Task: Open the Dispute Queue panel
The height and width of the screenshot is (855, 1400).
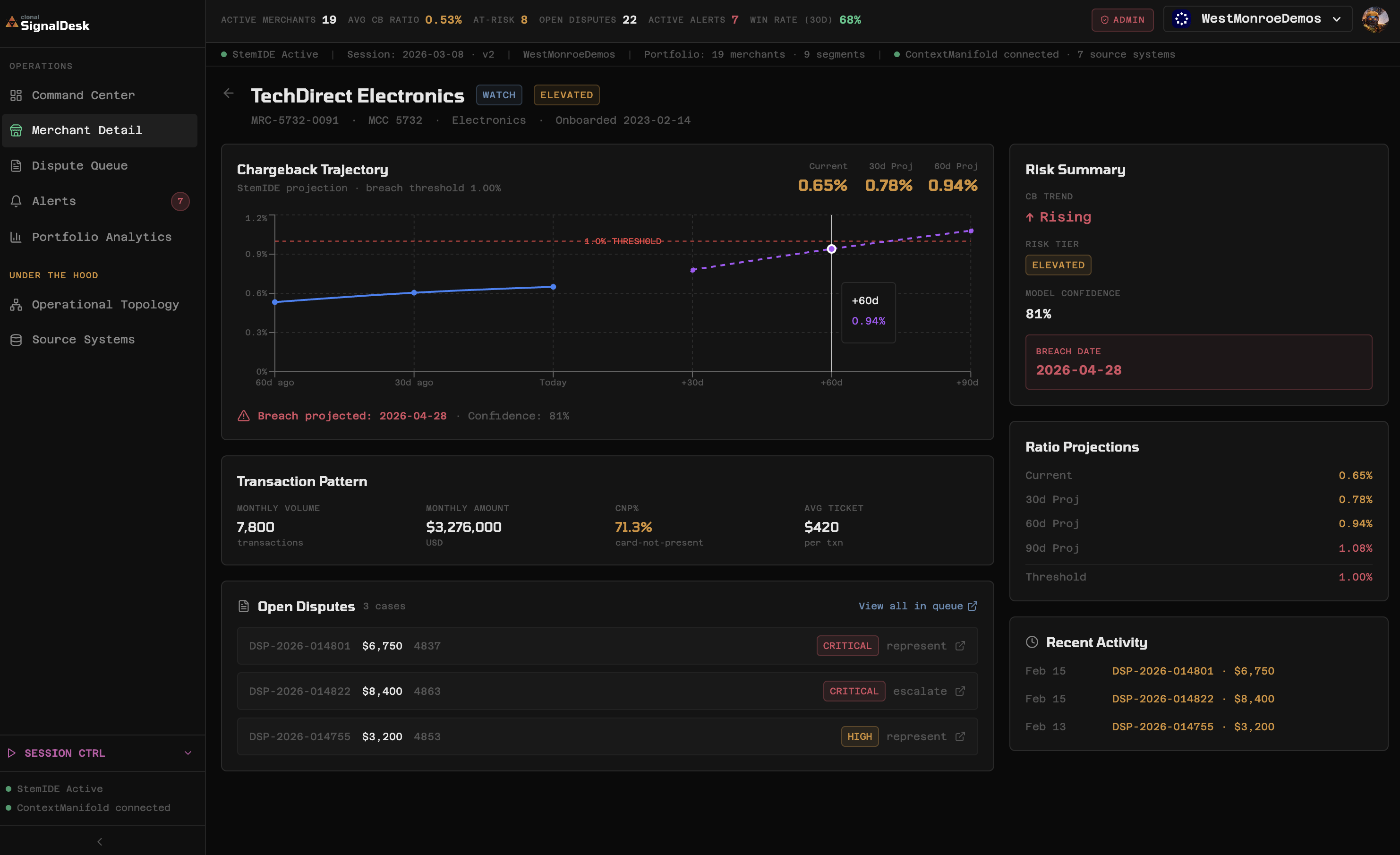Action: click(79, 165)
